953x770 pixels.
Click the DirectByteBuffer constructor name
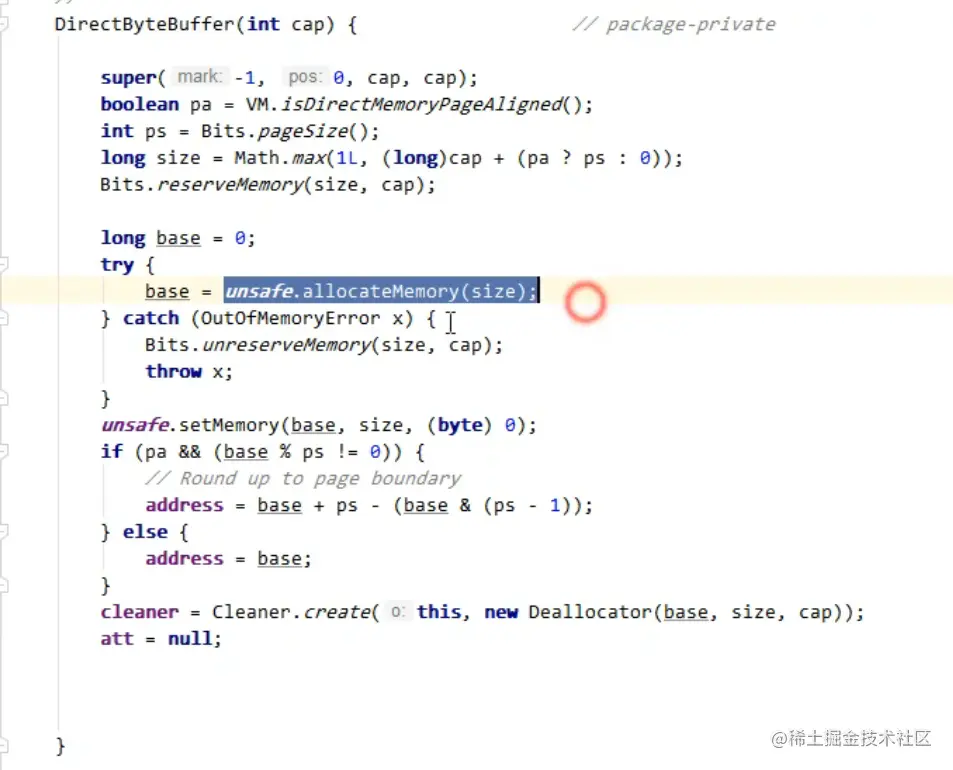(145, 24)
